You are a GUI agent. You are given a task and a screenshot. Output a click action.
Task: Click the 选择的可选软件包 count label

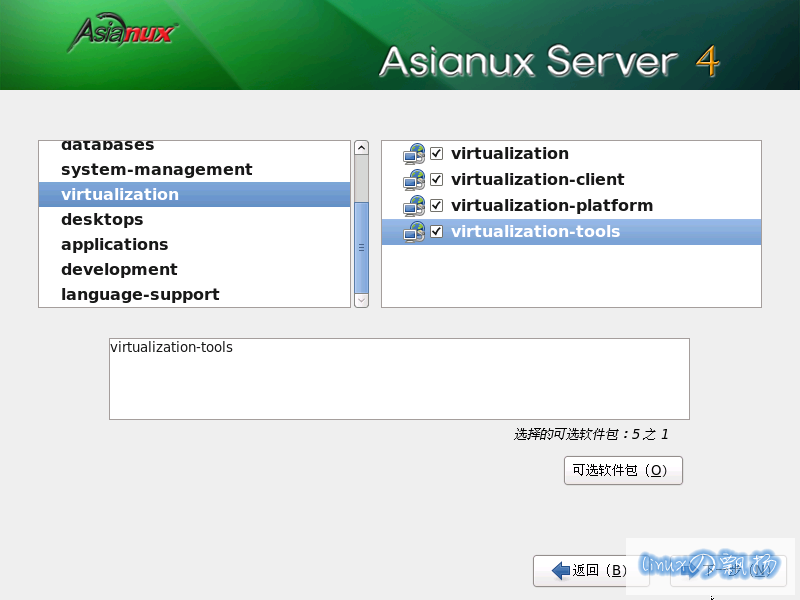point(591,434)
